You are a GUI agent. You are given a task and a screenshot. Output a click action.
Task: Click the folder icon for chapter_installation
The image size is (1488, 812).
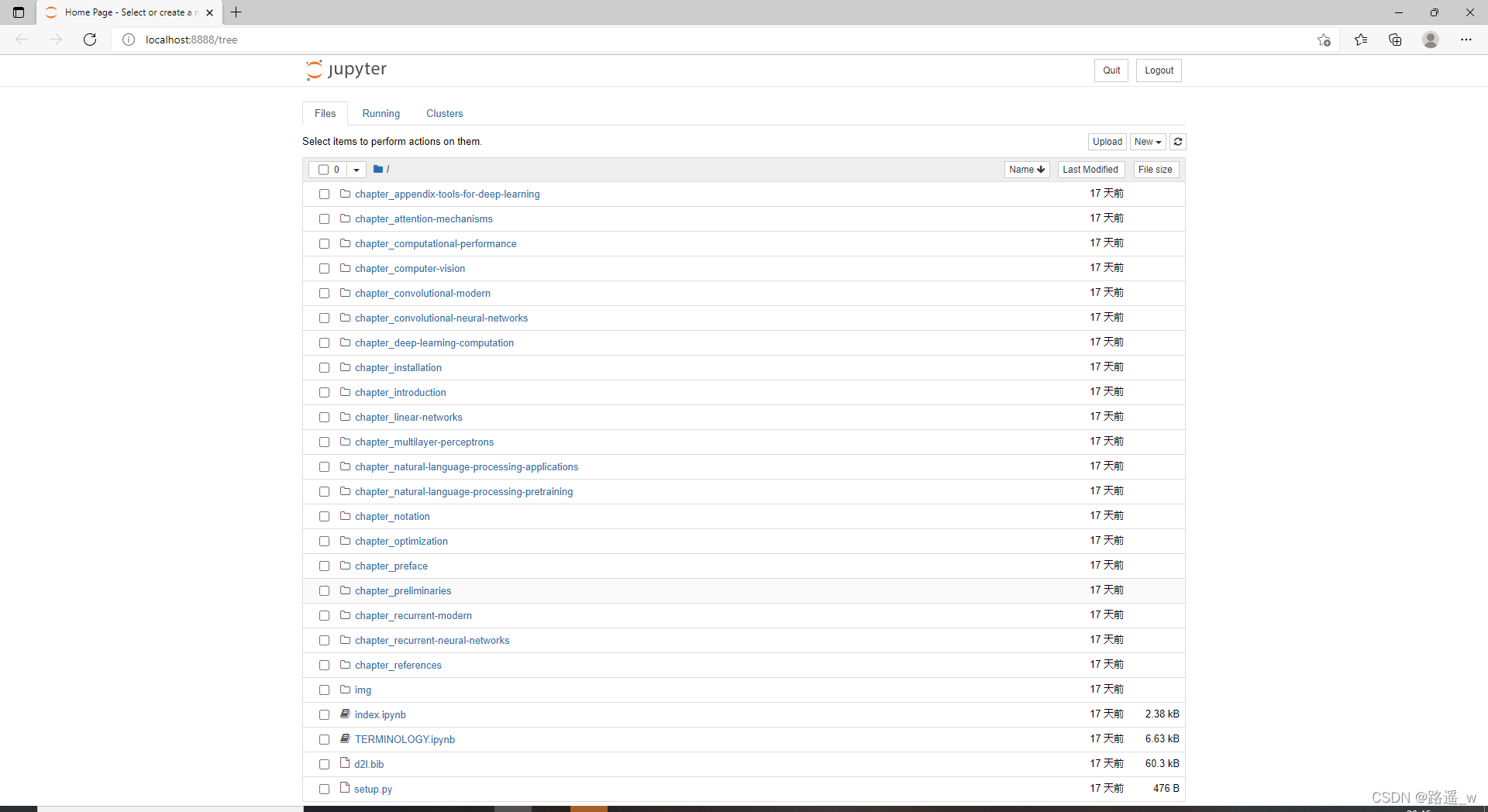tap(346, 367)
